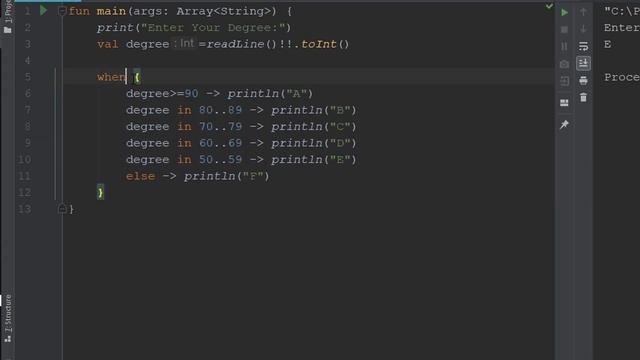
Task: Toggle scroll to end of console
Action: (x=583, y=63)
